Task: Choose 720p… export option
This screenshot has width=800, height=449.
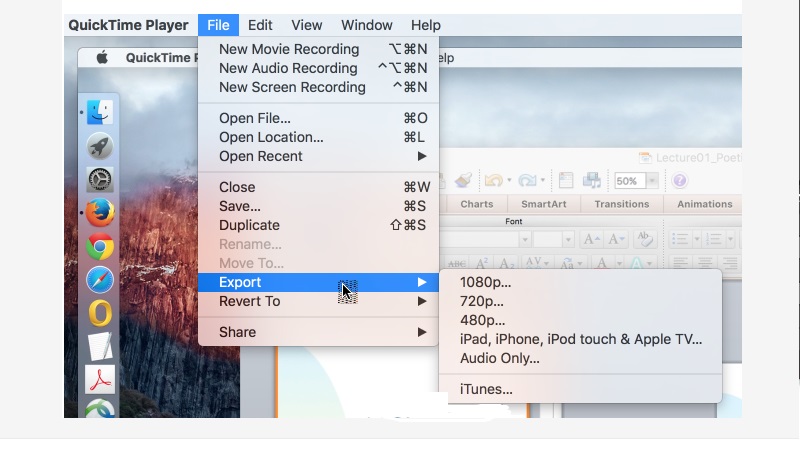Action: tap(481, 301)
